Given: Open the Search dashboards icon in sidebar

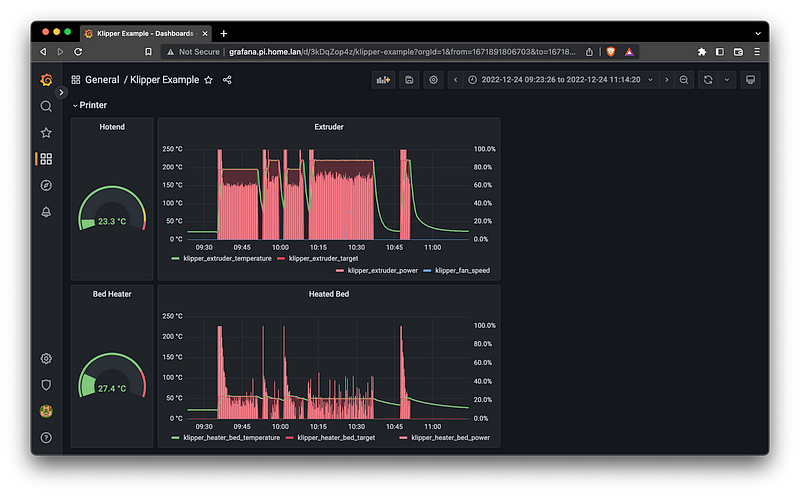Looking at the screenshot, I should 46,106.
